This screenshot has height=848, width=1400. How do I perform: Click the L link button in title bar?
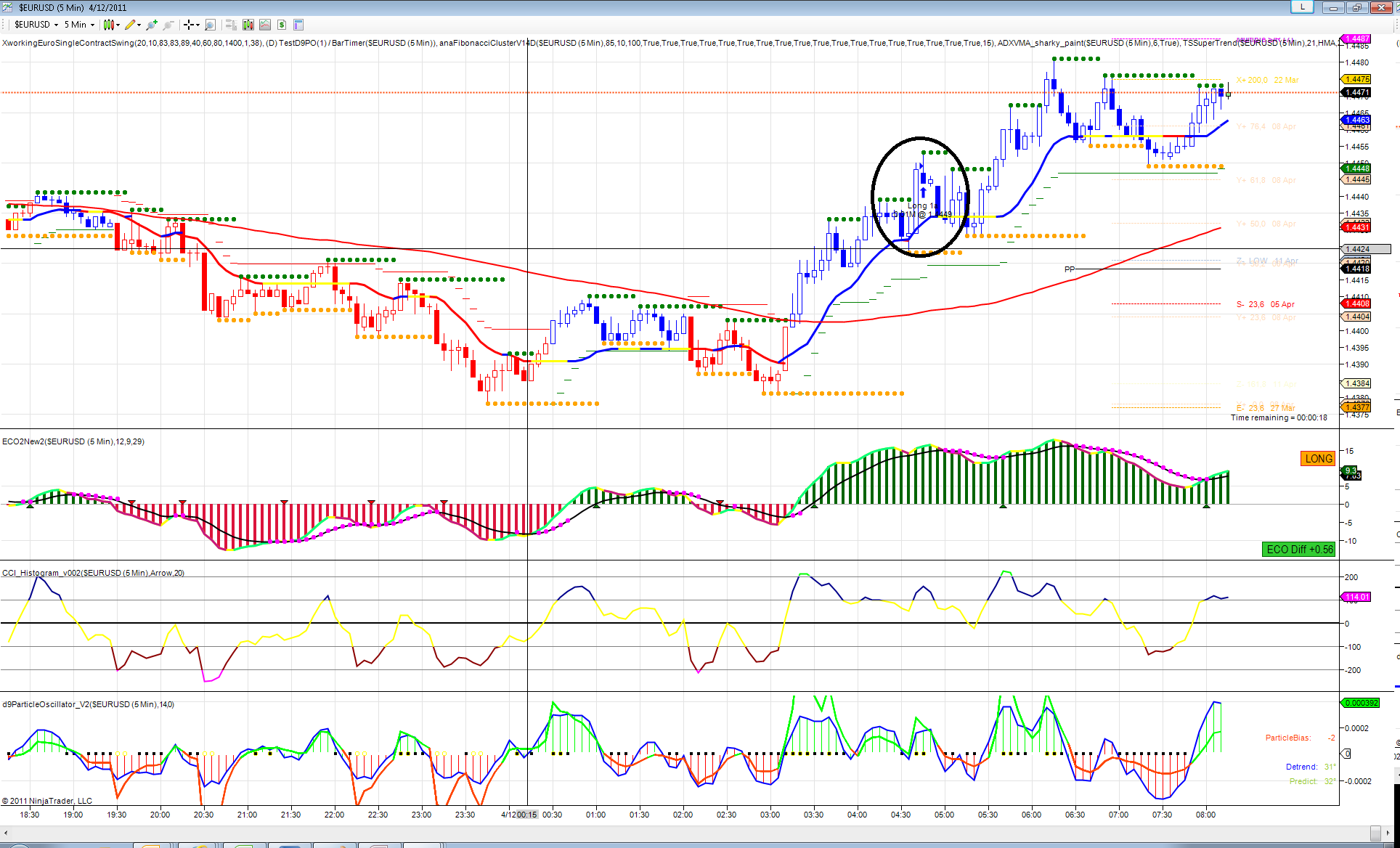tap(1302, 7)
